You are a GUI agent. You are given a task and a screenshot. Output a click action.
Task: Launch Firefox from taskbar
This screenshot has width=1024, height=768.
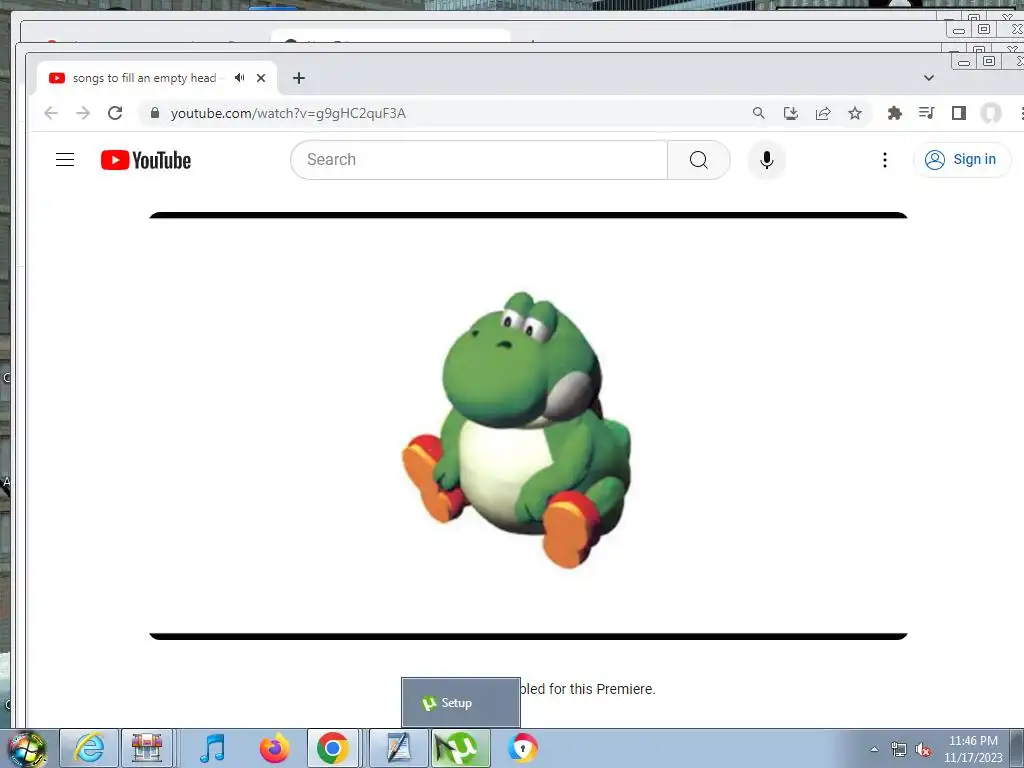(x=274, y=748)
